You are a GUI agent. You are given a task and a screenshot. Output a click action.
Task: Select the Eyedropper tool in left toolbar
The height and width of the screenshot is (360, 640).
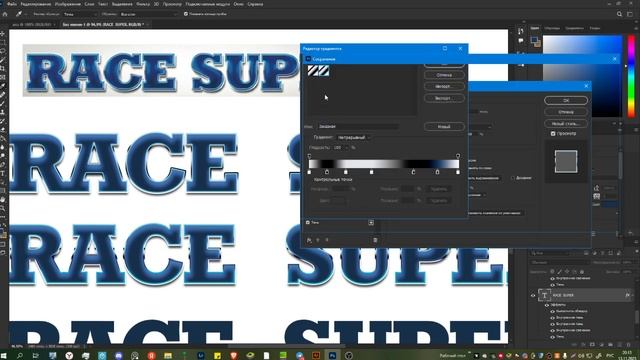point(3,86)
